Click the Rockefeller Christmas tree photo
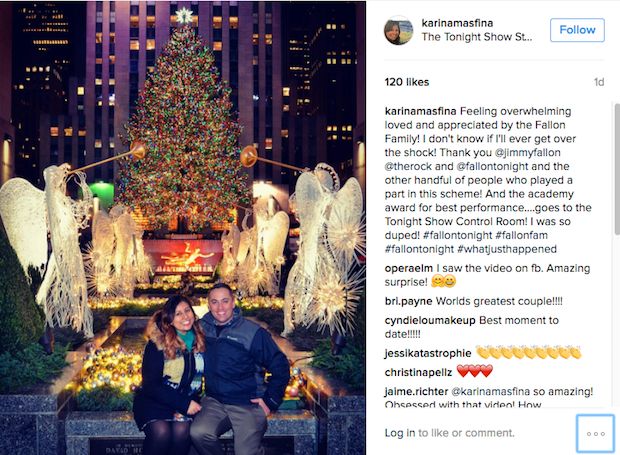 tap(183, 228)
